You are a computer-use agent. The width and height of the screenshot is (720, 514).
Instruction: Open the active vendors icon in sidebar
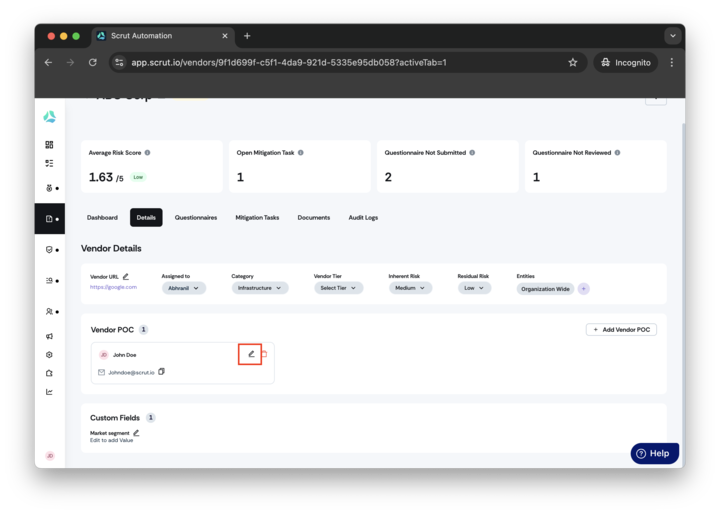click(x=50, y=219)
